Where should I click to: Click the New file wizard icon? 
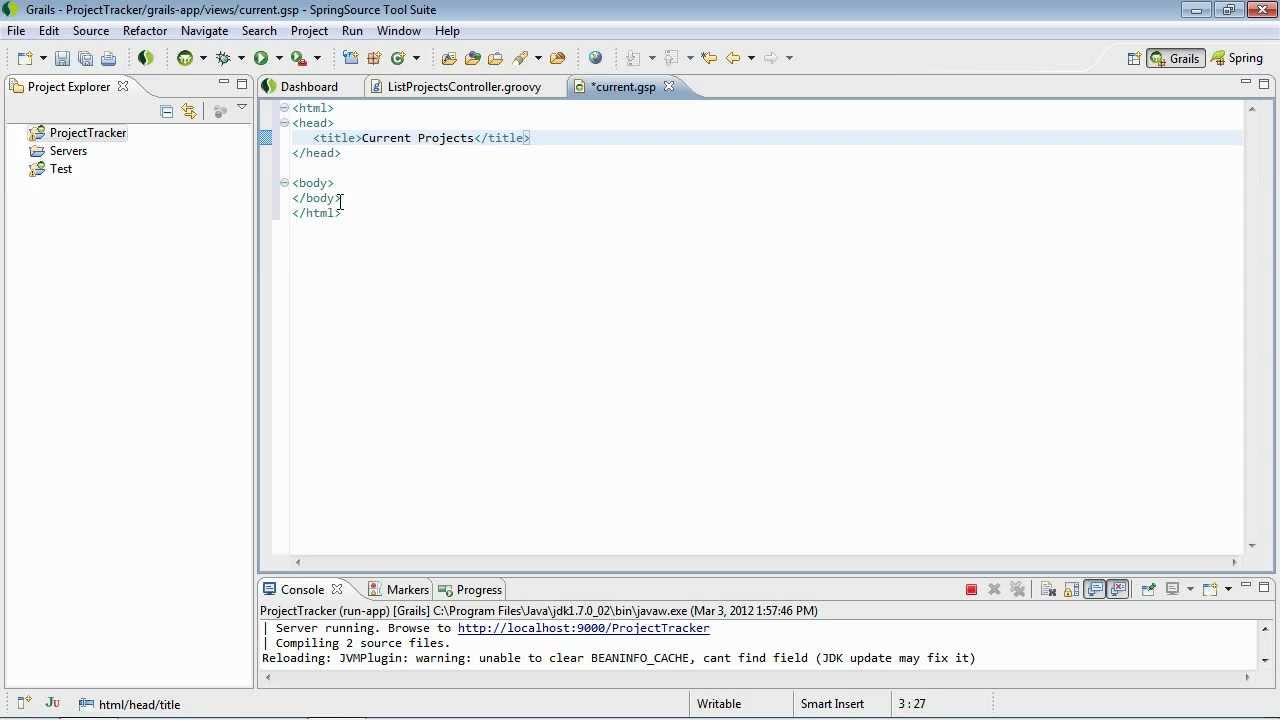pos(25,58)
